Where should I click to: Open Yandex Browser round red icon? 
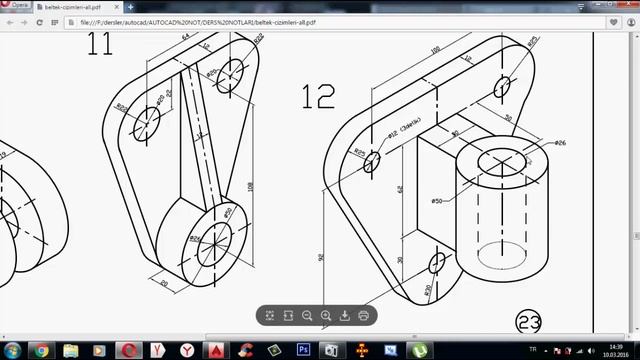pyautogui.click(x=187, y=351)
